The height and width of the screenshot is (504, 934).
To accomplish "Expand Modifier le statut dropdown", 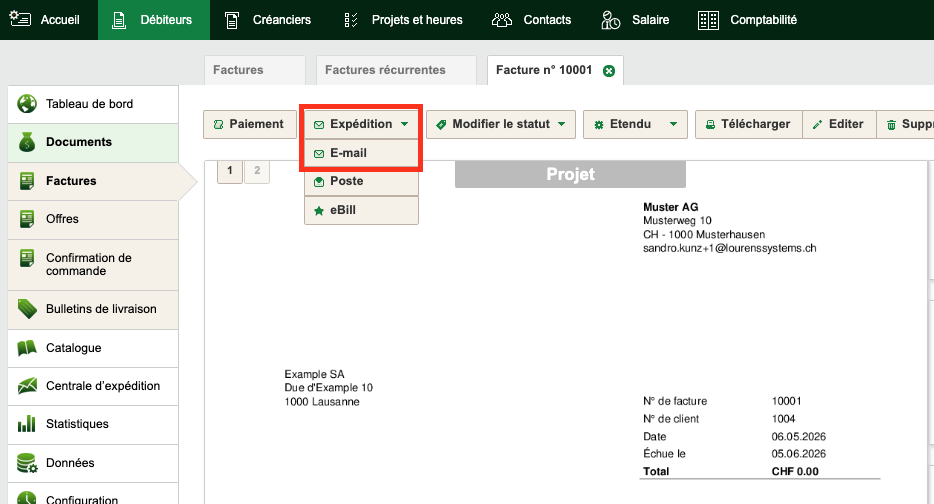I will 501,125.
